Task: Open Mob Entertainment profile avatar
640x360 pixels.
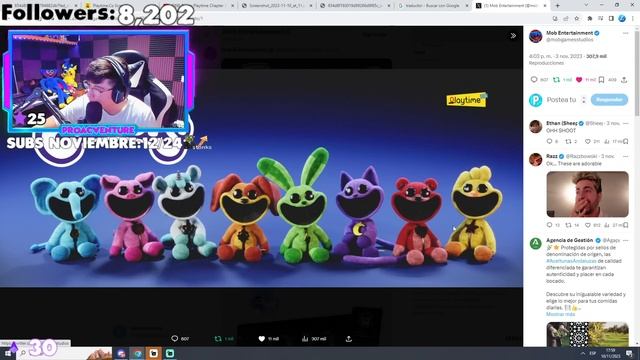Action: pyautogui.click(x=536, y=36)
